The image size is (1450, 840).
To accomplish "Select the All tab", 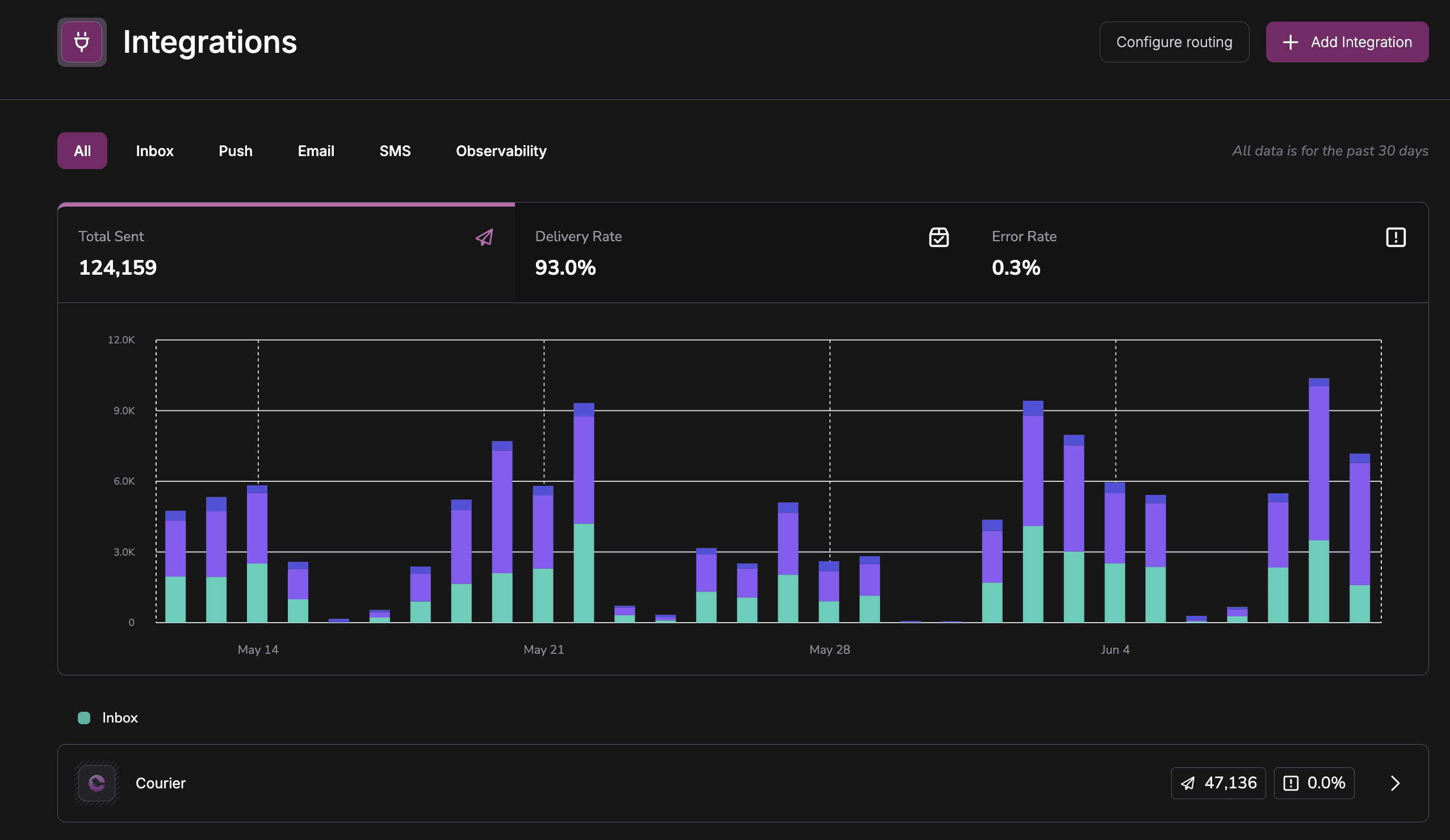I will pos(82,151).
